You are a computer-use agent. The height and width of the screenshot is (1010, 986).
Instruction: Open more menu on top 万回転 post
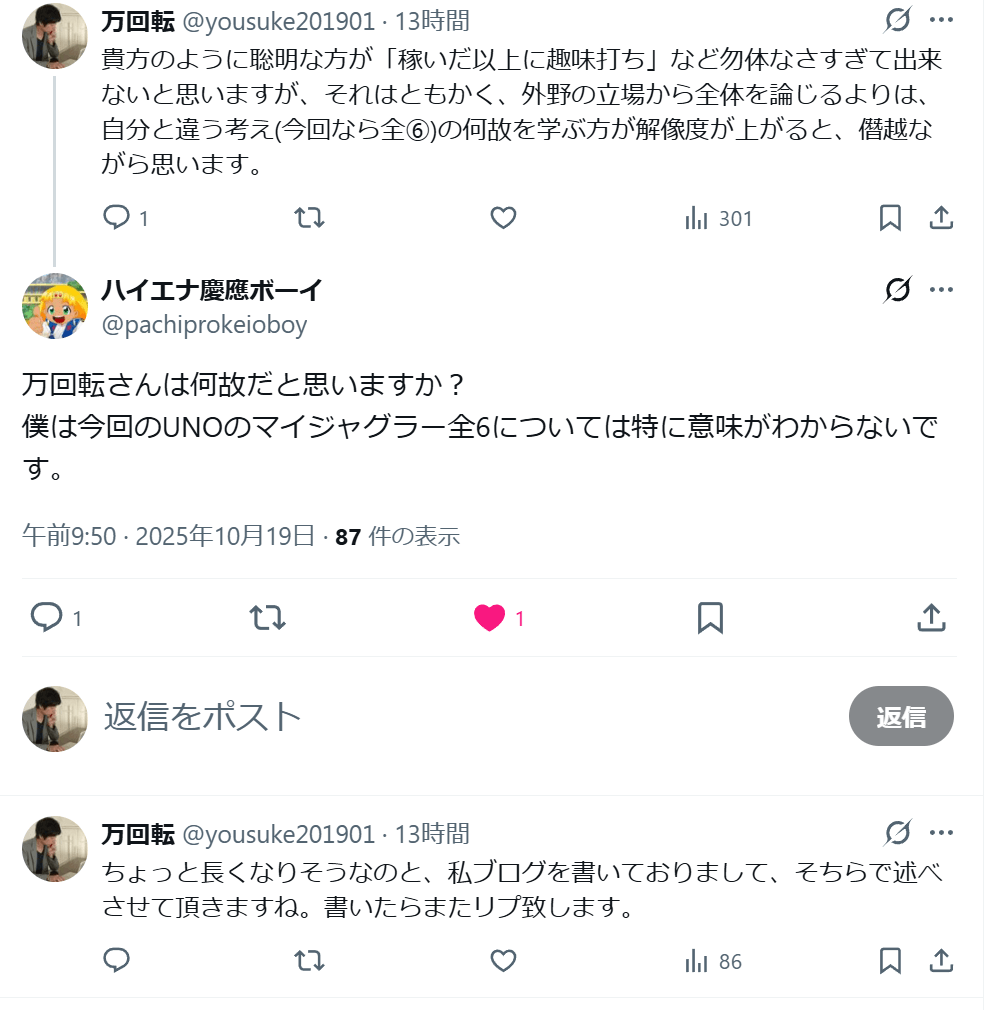click(x=941, y=20)
